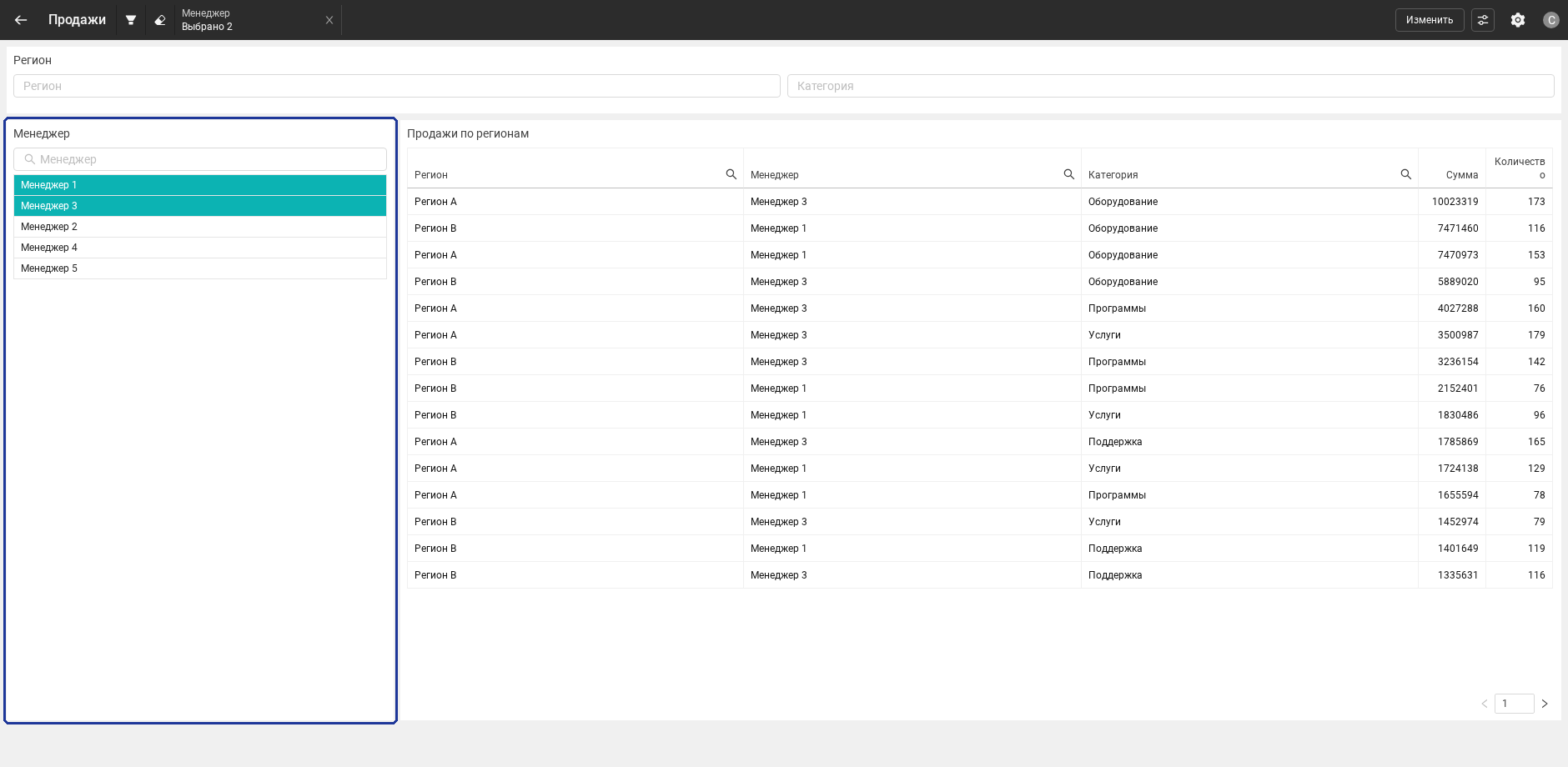
Task: Click the quantity value 95
Action: [x=1540, y=282]
